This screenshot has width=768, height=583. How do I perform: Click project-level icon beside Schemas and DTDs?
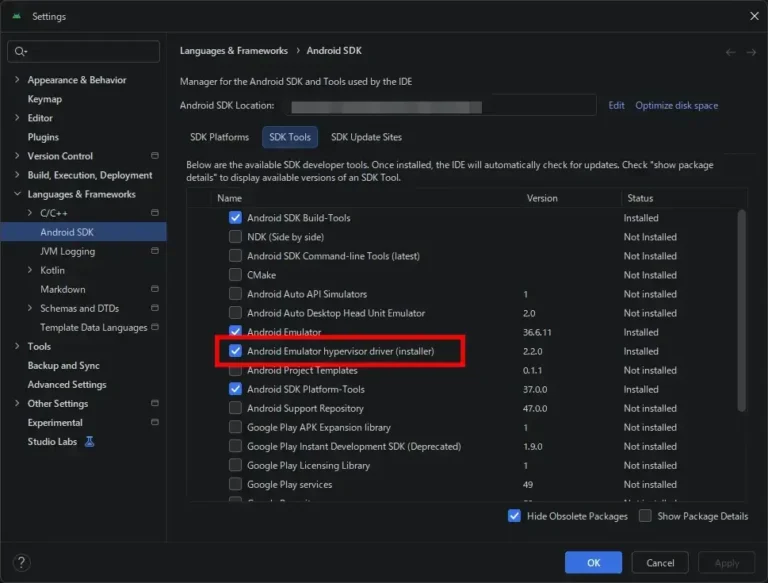pyautogui.click(x=155, y=308)
